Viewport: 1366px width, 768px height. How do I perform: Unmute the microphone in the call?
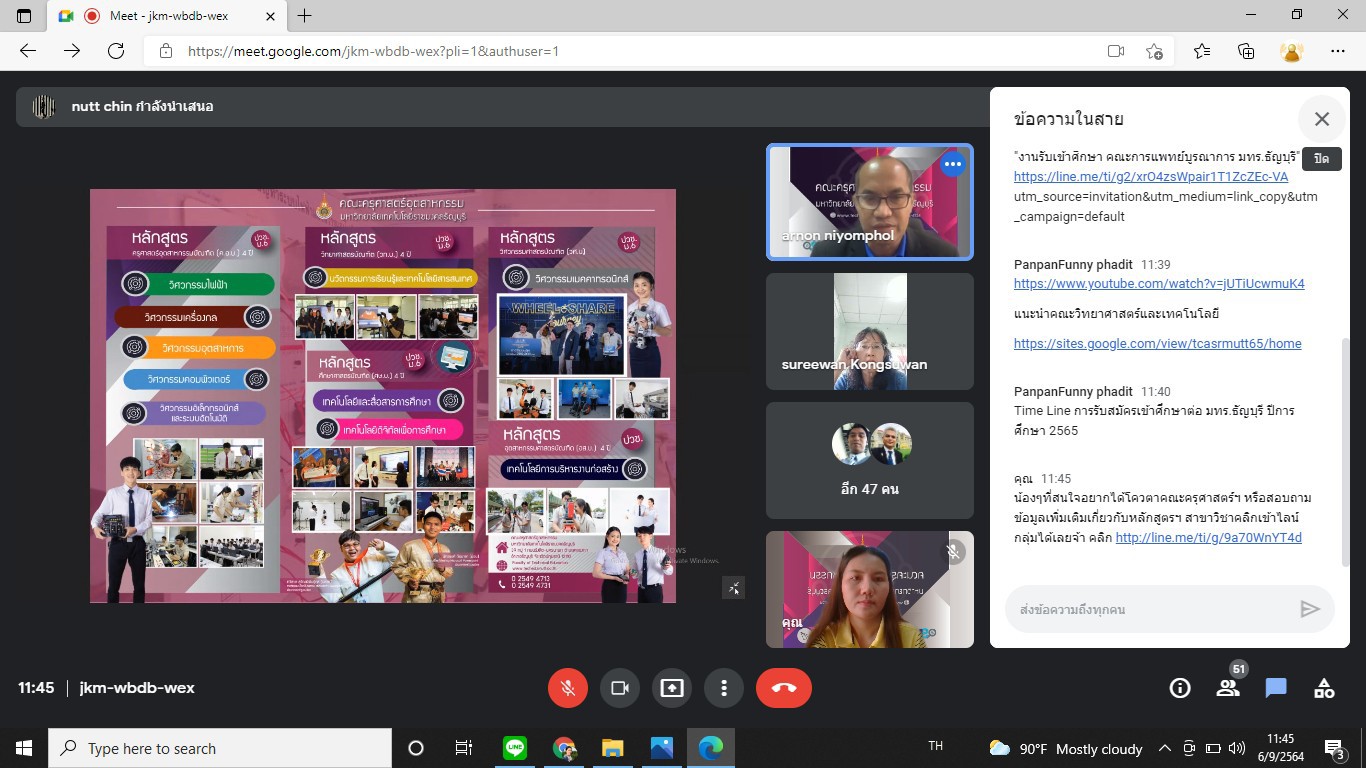coord(567,688)
